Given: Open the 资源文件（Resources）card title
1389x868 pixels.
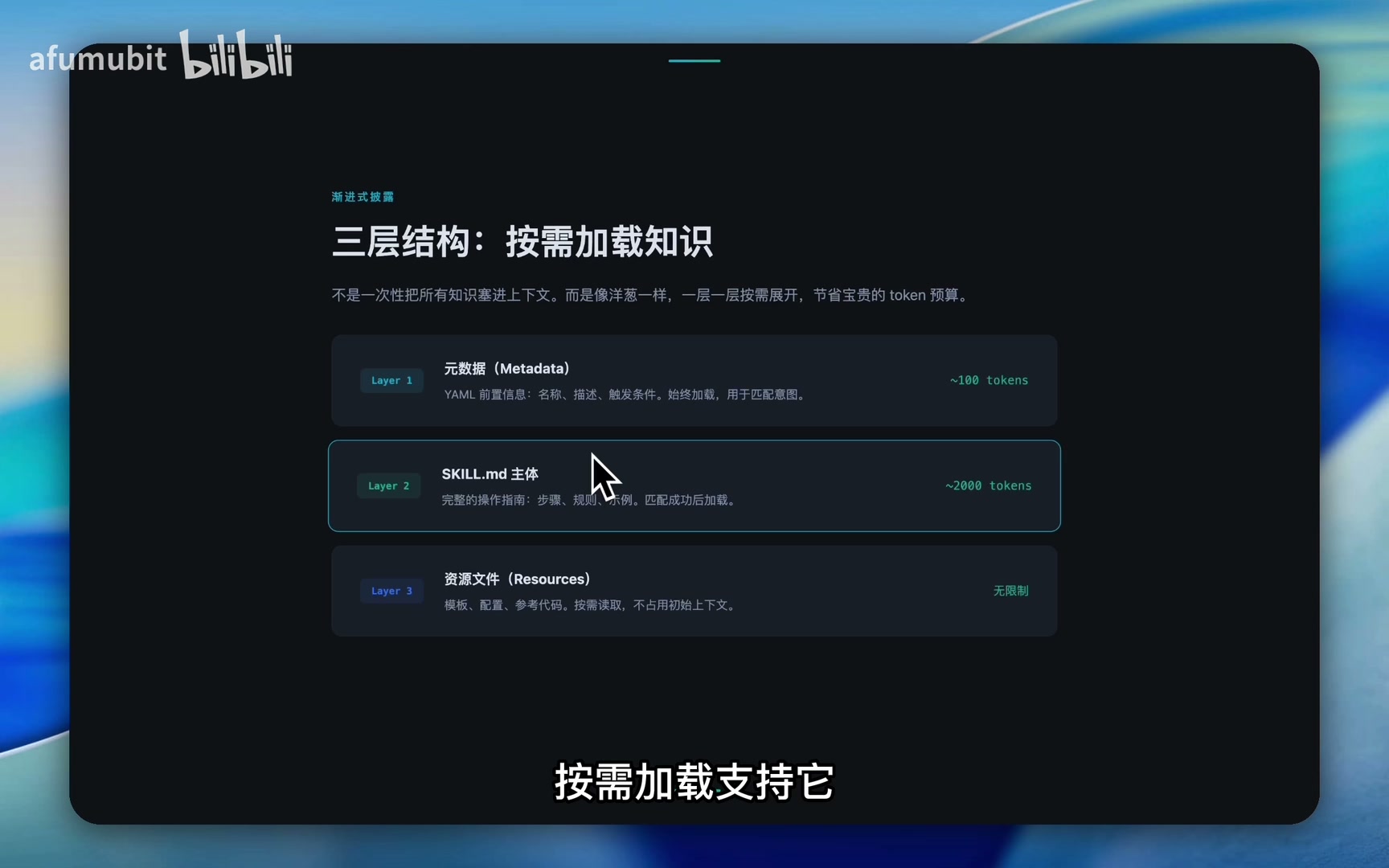Looking at the screenshot, I should tap(517, 579).
